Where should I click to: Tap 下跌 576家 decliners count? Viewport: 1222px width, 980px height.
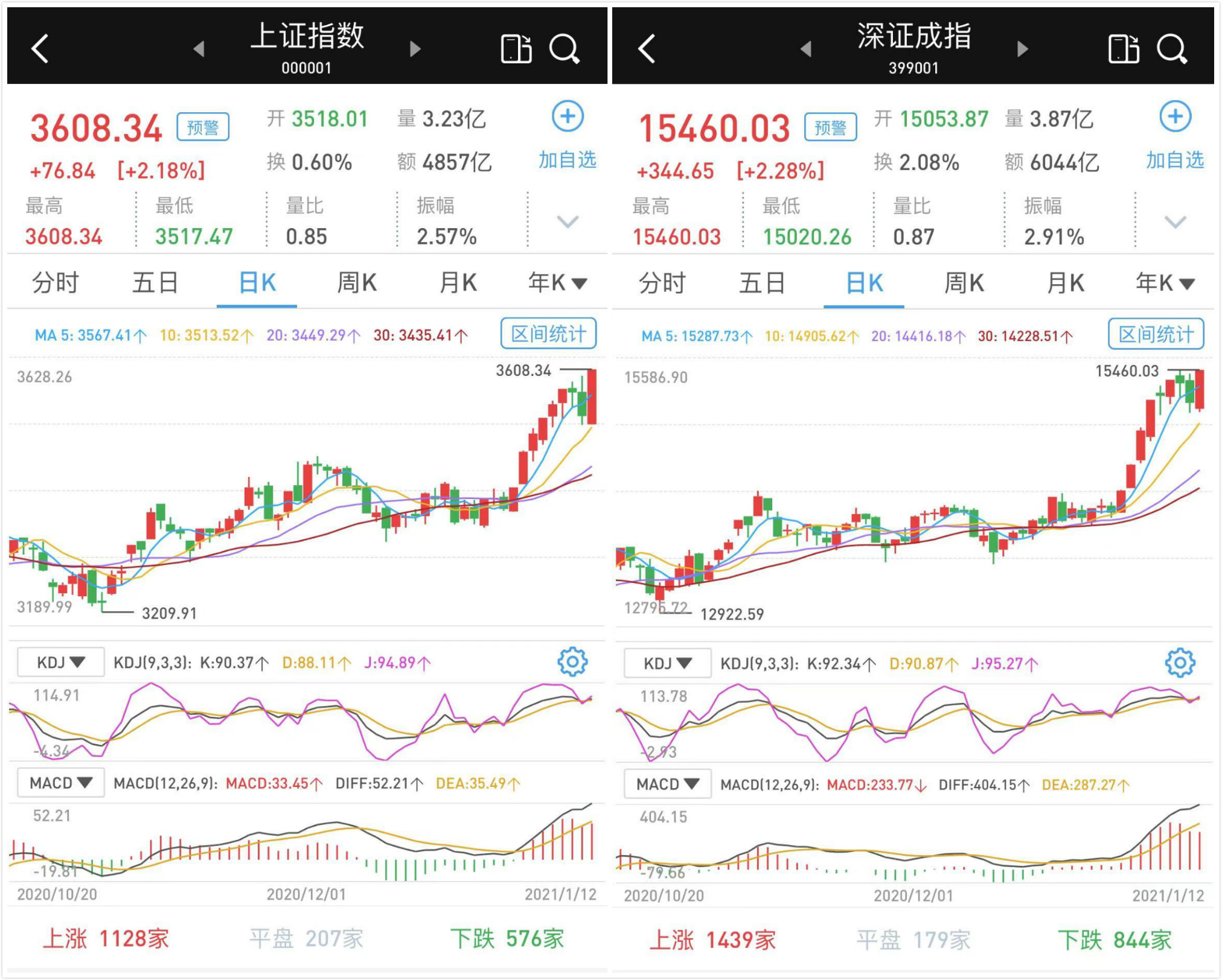[x=507, y=938]
